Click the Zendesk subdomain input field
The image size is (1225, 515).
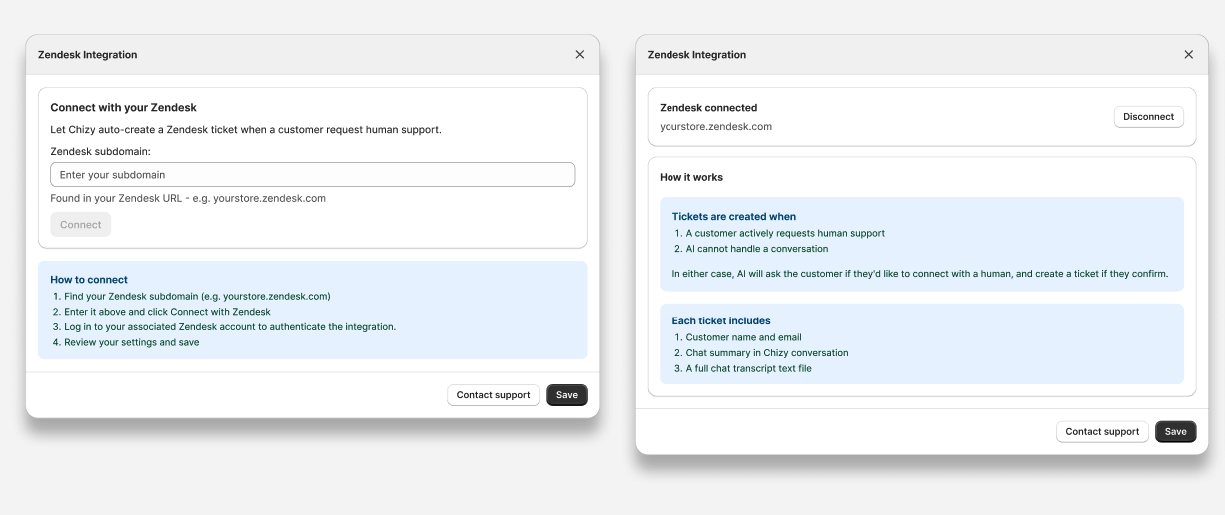pyautogui.click(x=313, y=175)
